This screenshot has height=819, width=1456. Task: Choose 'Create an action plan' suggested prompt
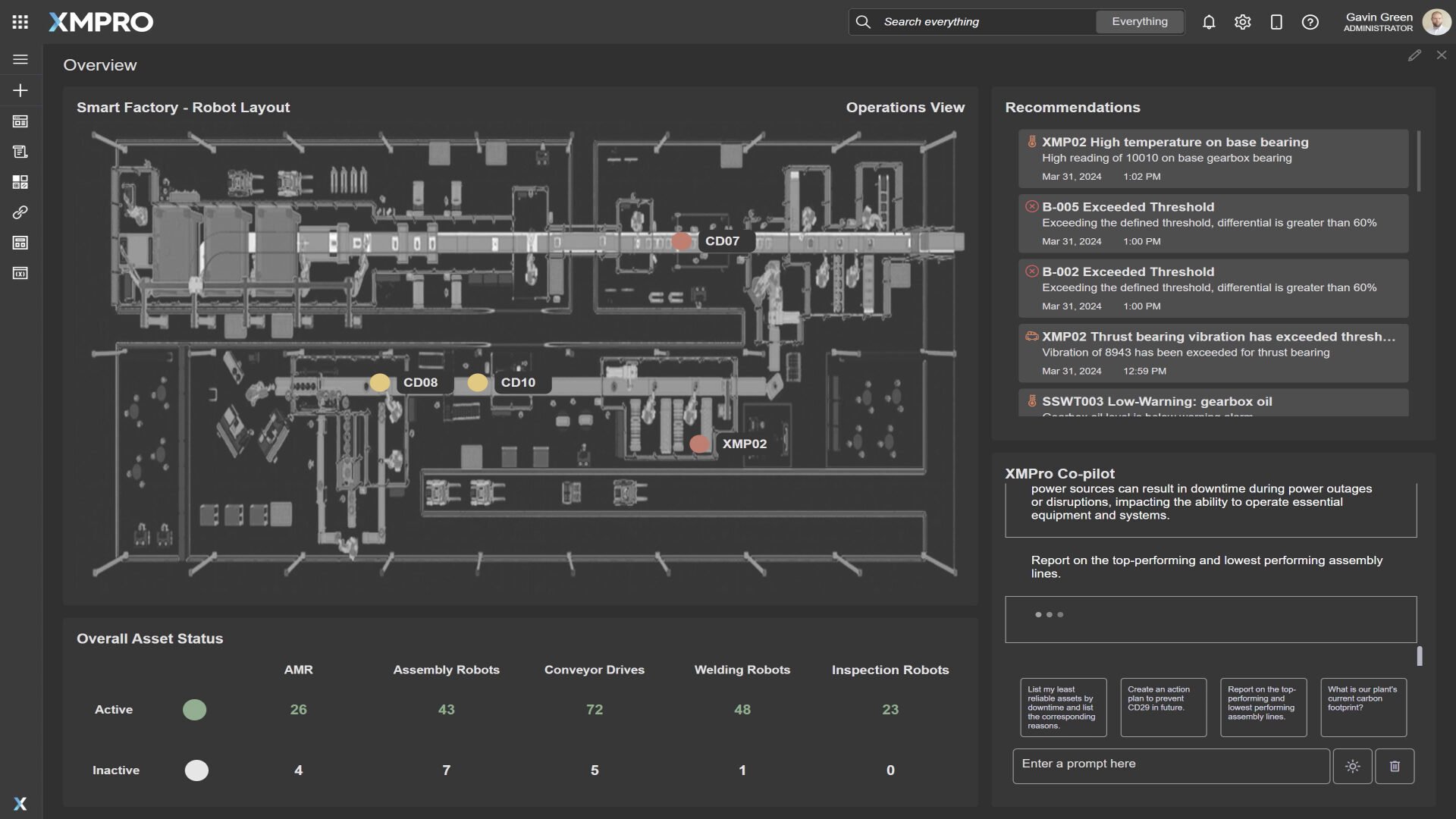coord(1163,707)
